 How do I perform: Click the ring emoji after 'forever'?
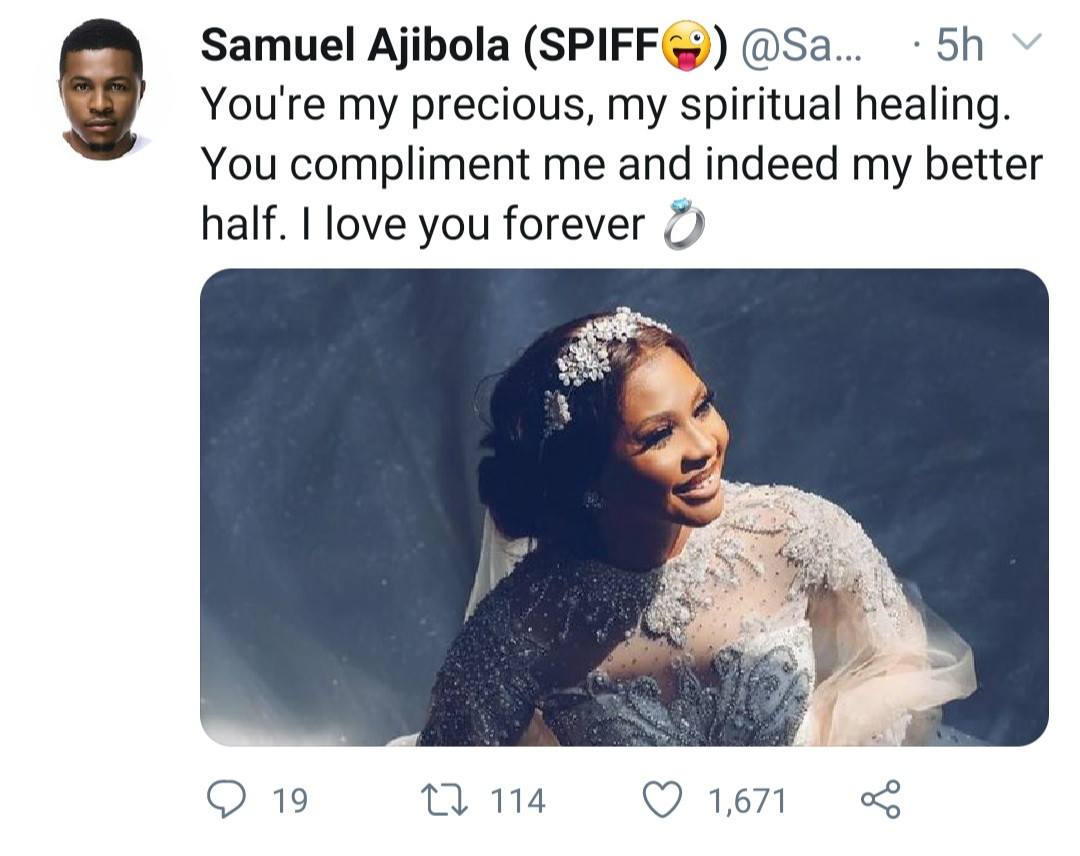(x=684, y=228)
